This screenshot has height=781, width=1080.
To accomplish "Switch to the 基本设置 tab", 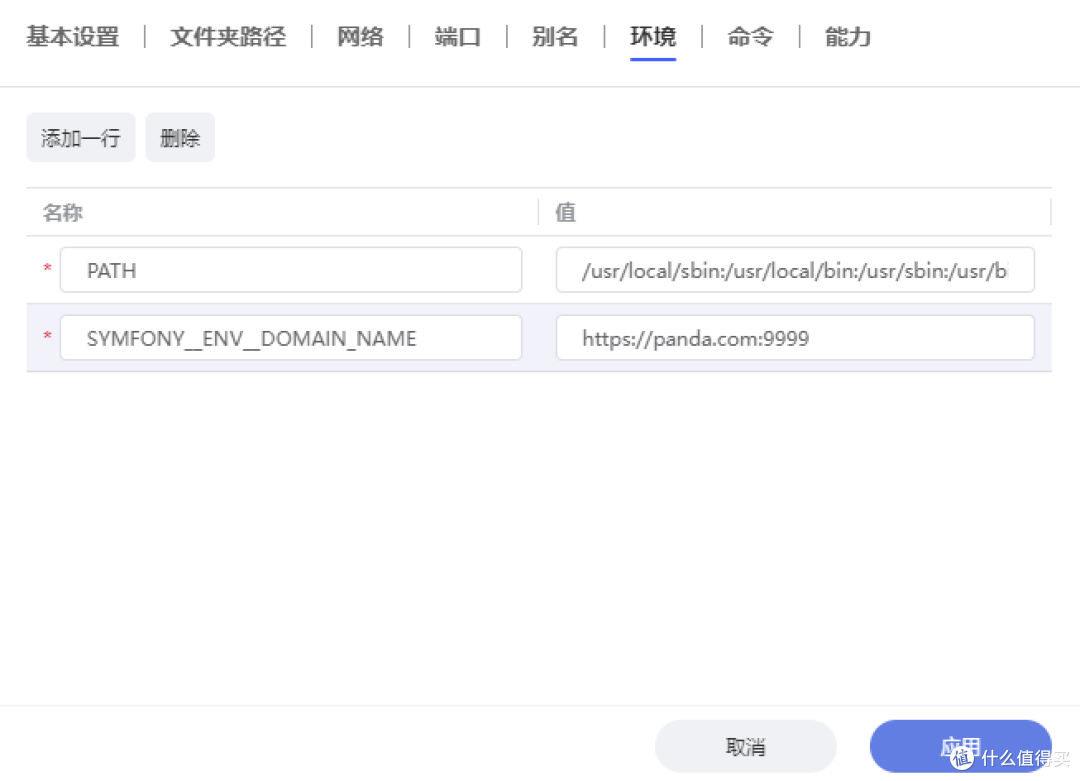I will (x=73, y=37).
